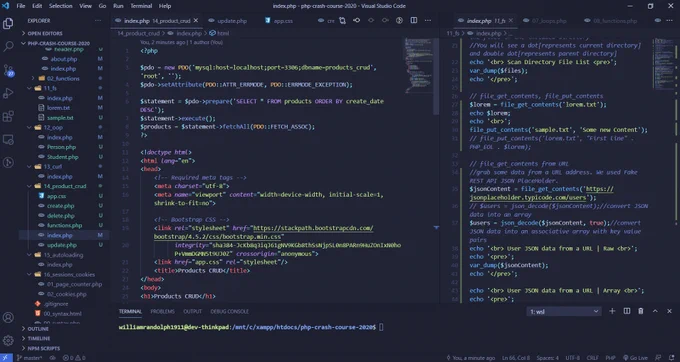Open .gitignore in the explorer
680x362 pixels.
click(x=56, y=304)
